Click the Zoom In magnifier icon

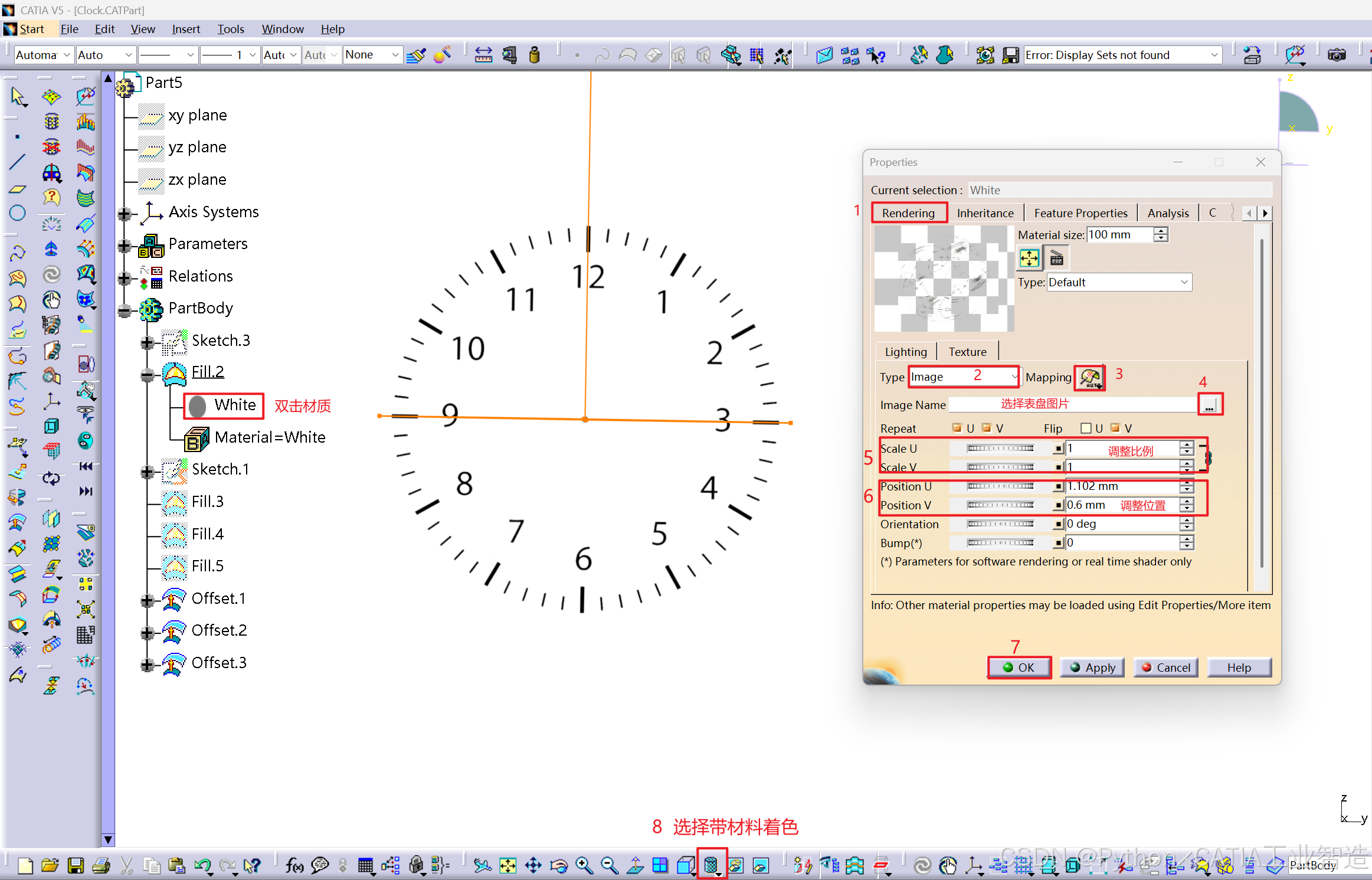584,866
